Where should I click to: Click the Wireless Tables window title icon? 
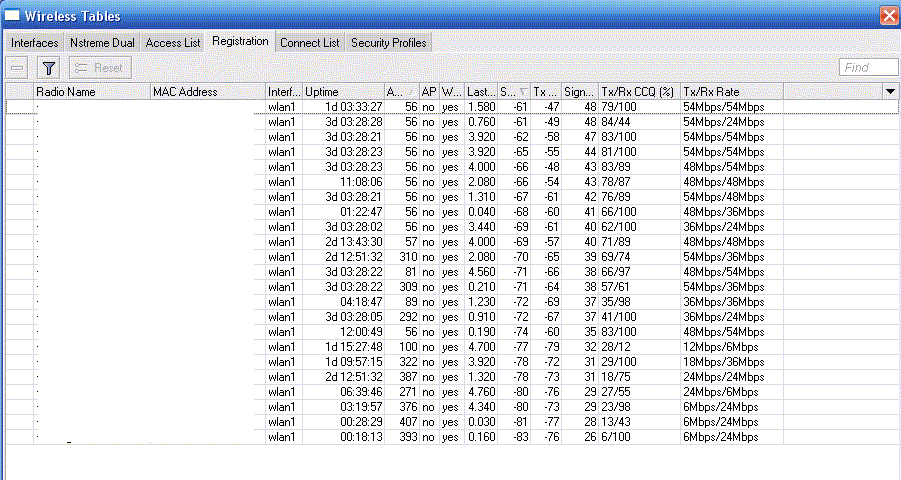pyautogui.click(x=13, y=14)
